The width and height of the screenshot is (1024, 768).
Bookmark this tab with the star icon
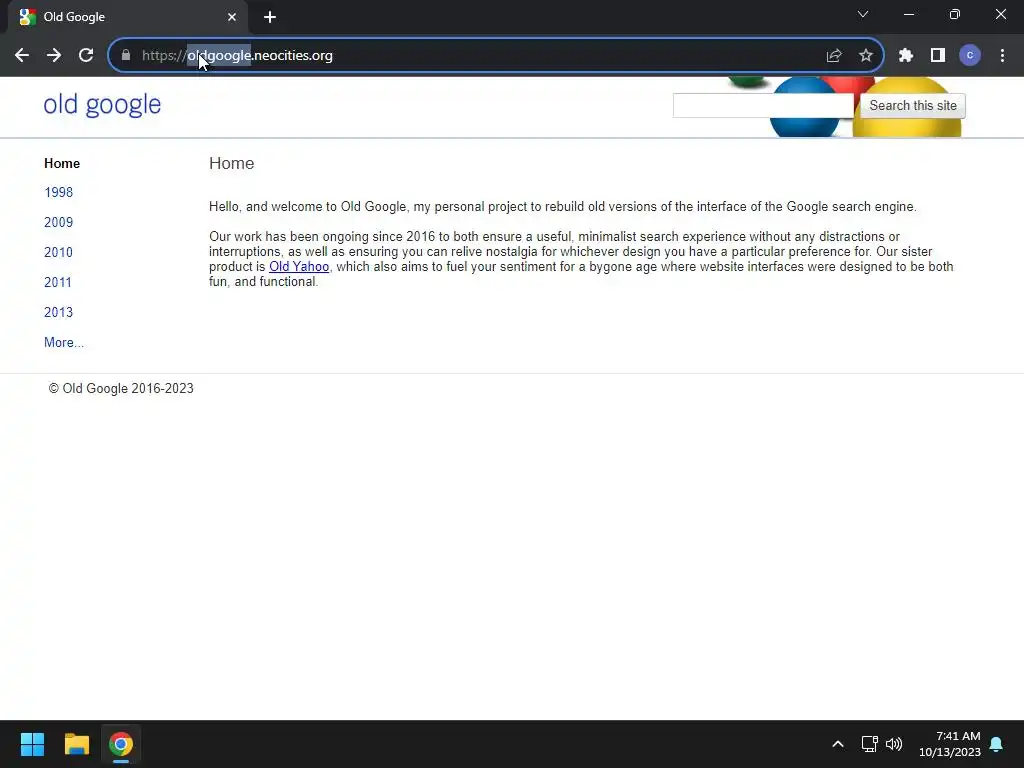tap(866, 56)
